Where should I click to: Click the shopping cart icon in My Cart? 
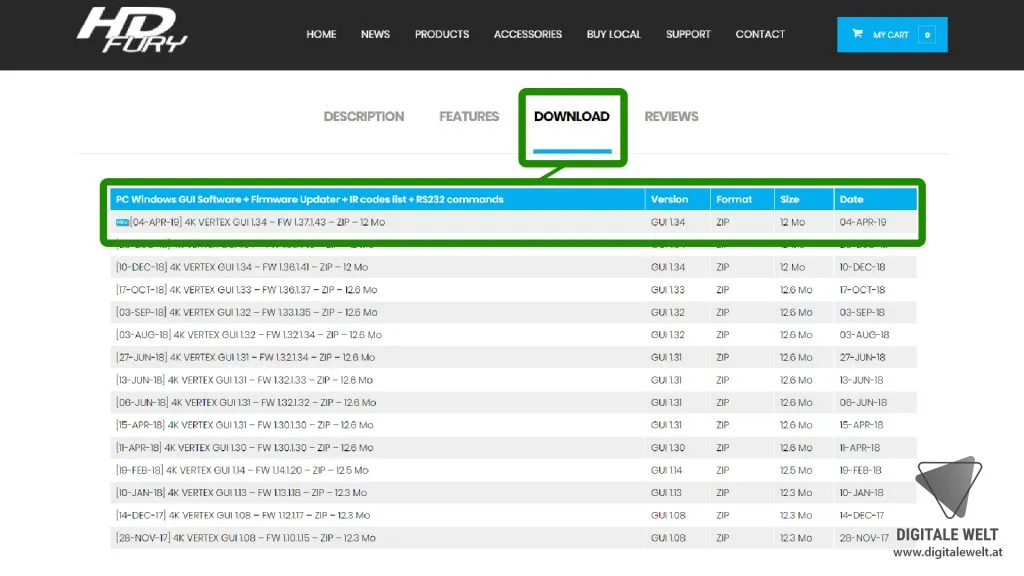pos(857,34)
